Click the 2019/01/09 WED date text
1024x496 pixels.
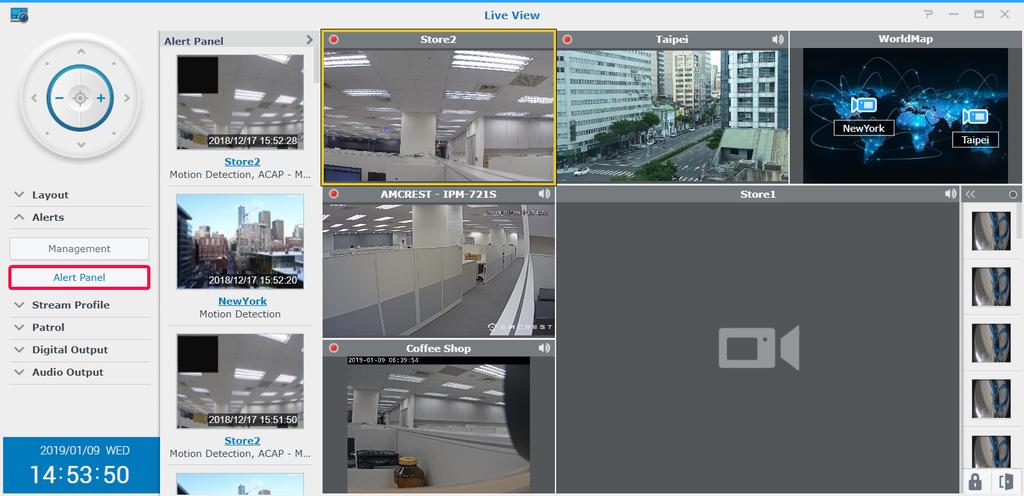(85, 450)
